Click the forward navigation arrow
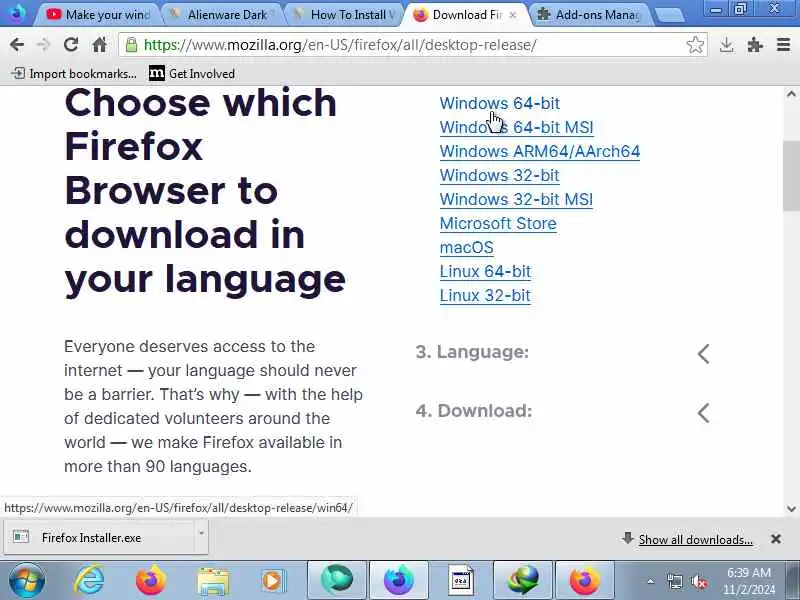Image resolution: width=800 pixels, height=600 pixels. (44, 45)
